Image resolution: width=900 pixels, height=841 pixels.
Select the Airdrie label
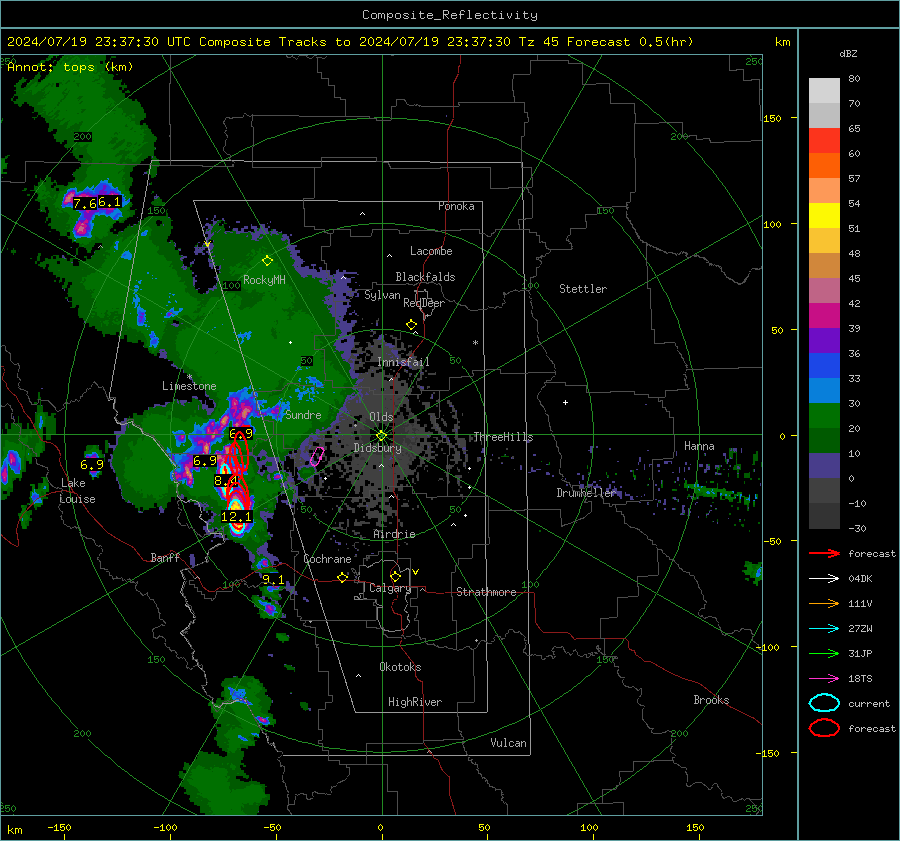pos(394,534)
